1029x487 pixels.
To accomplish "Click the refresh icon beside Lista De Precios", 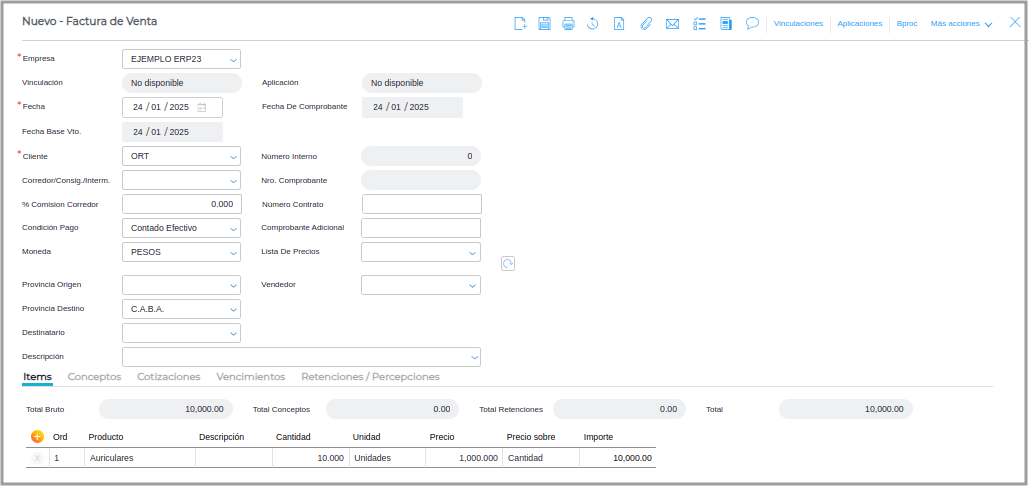I will tap(508, 263).
